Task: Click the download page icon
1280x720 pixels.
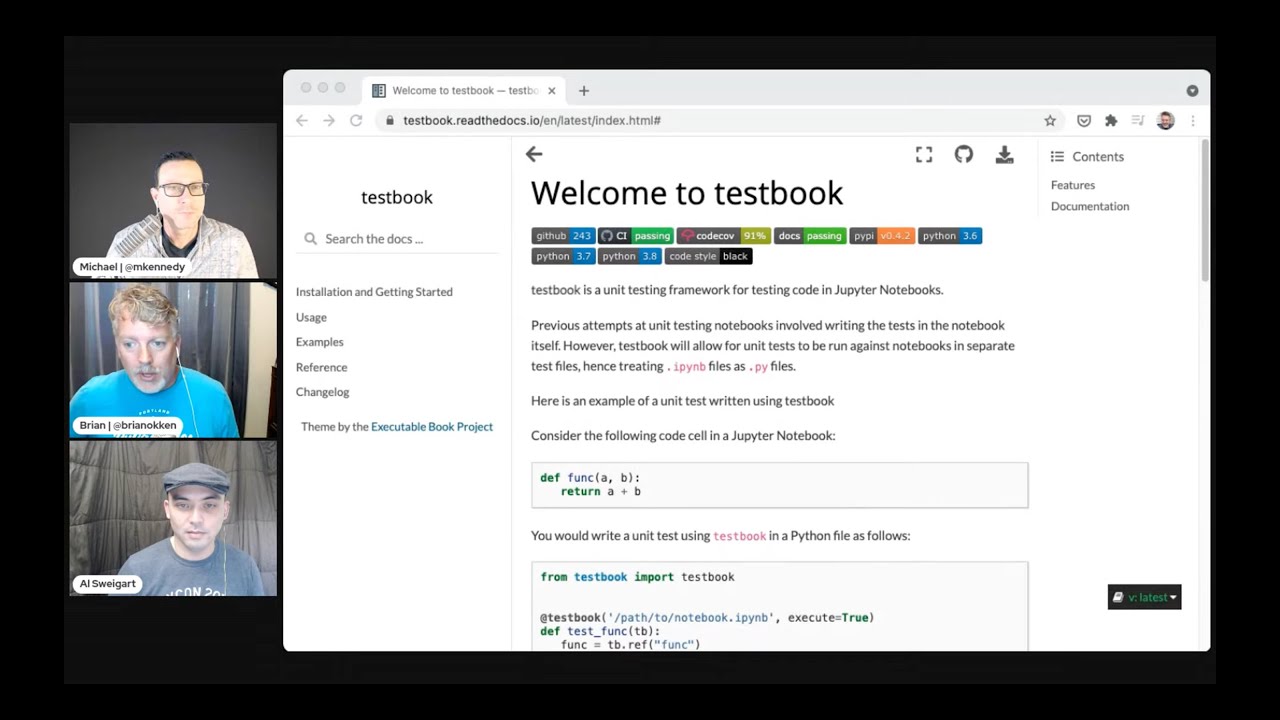Action: coord(1005,154)
